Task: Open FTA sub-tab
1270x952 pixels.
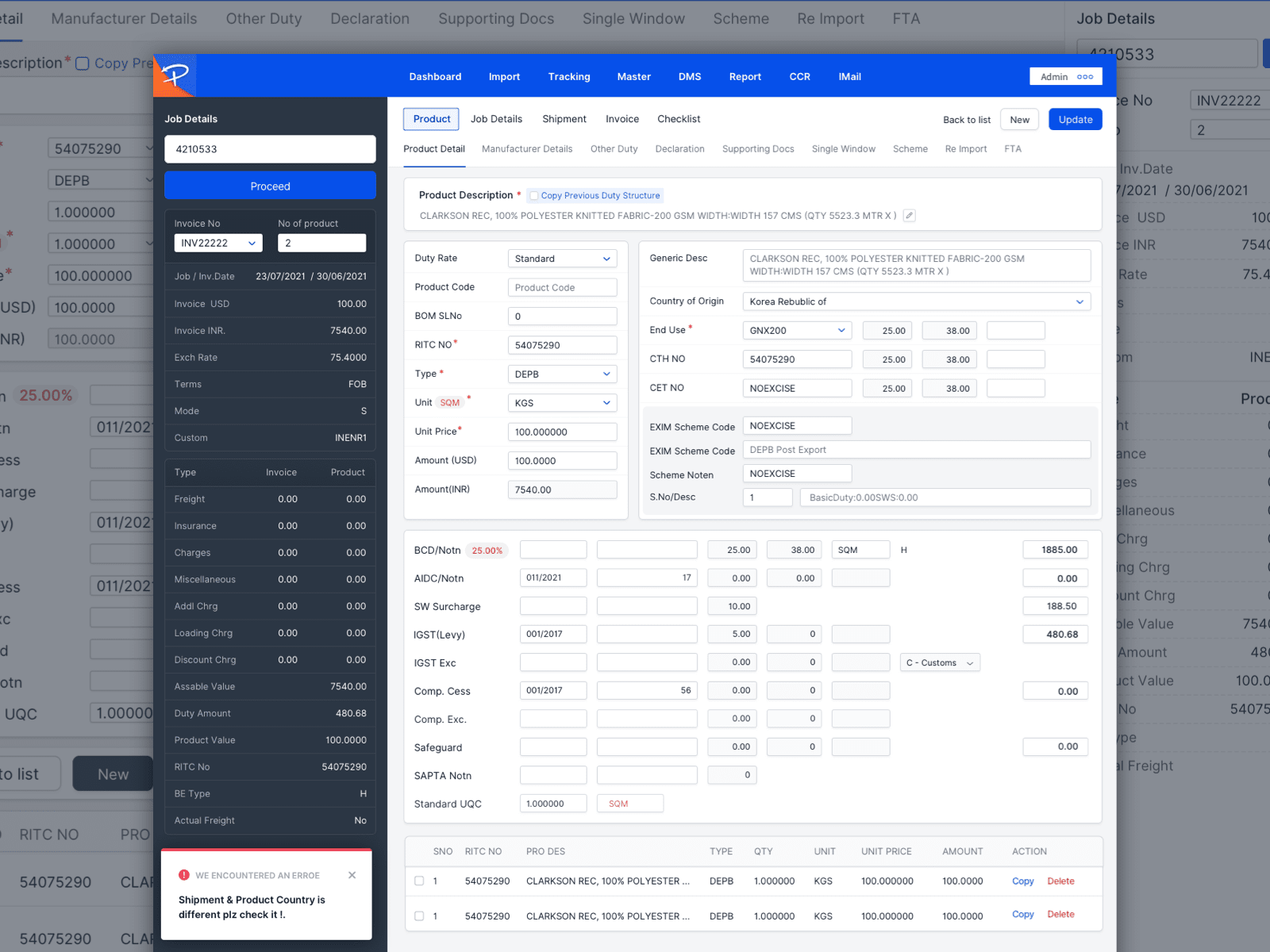Action: click(1013, 149)
